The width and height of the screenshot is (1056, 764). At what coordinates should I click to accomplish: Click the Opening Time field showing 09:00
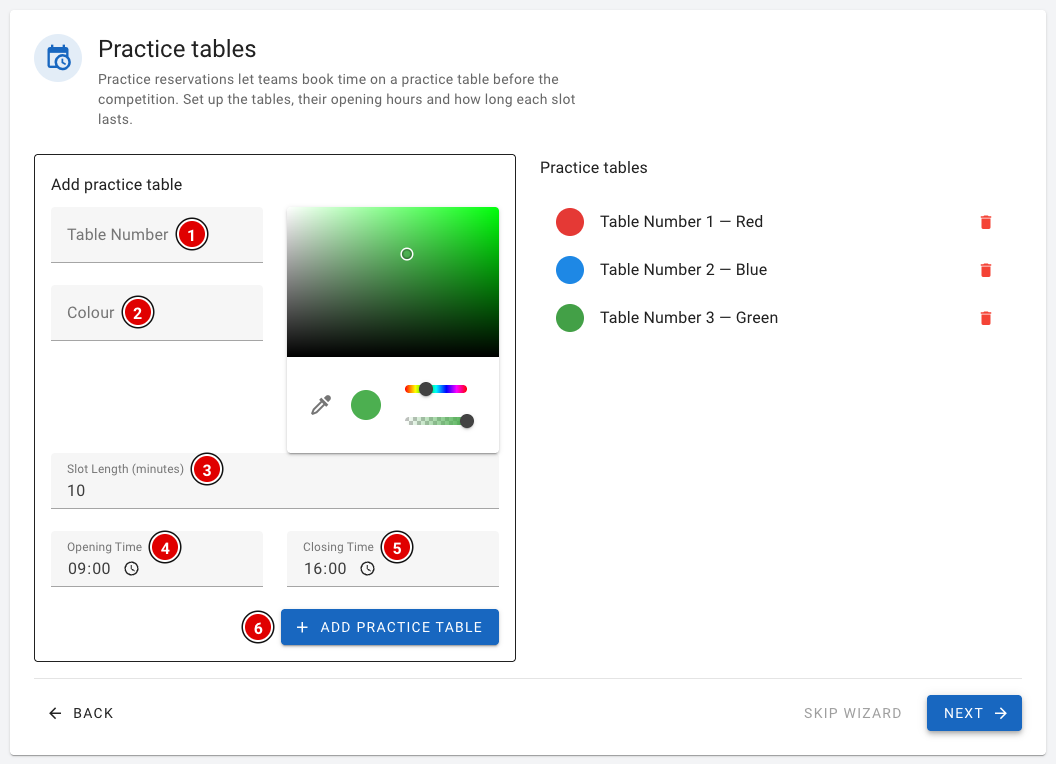157,559
